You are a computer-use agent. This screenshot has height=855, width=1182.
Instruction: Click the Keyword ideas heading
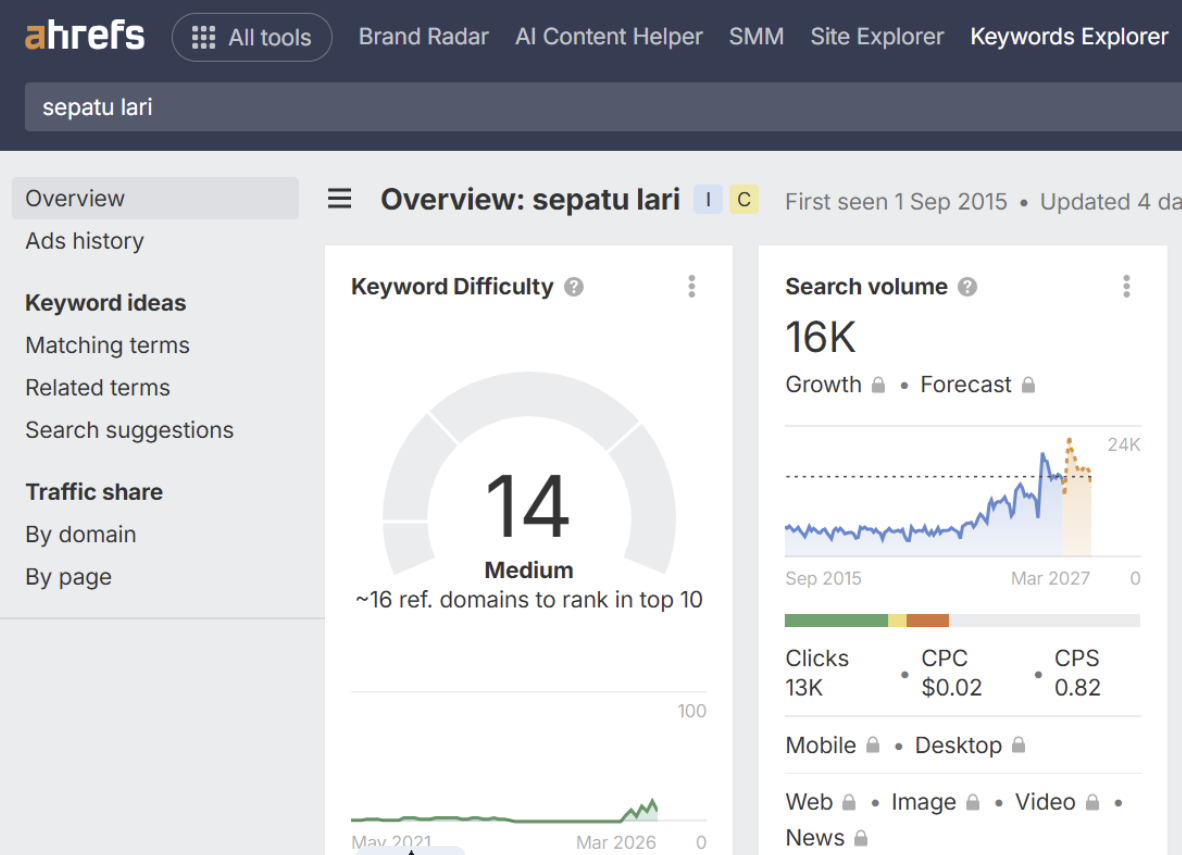(x=106, y=303)
